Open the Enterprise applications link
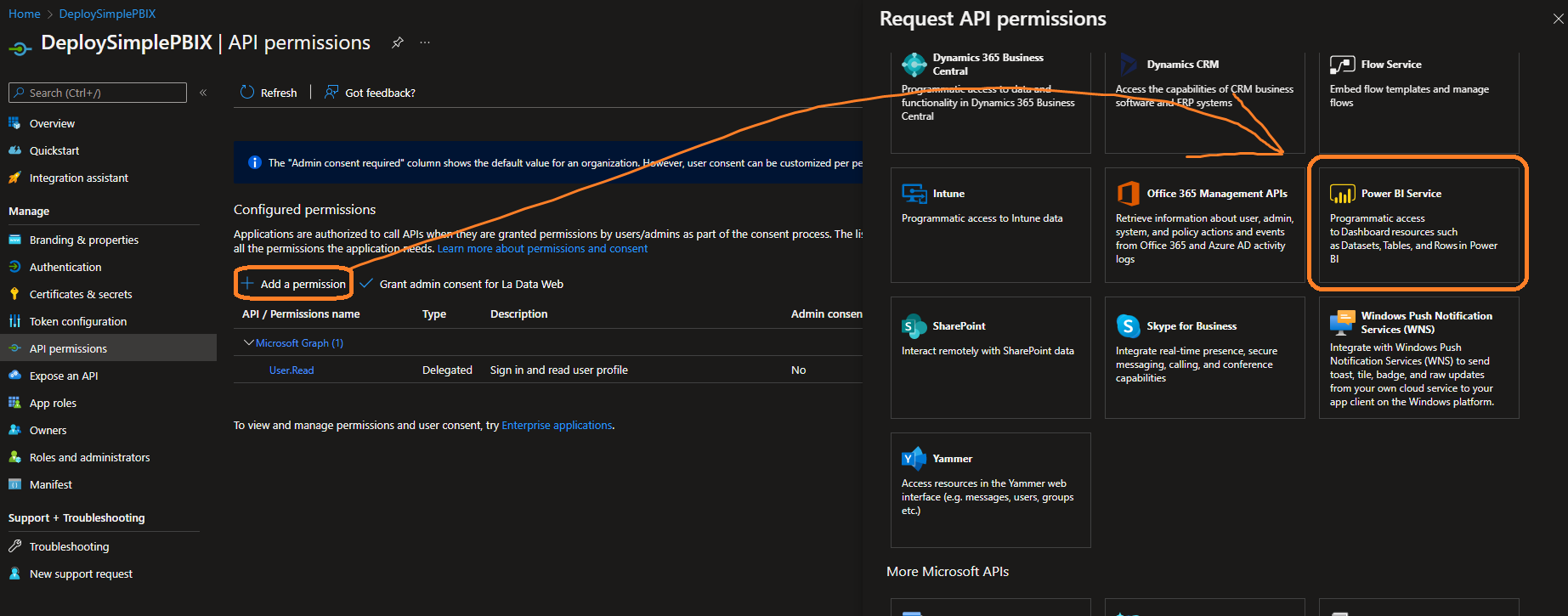1568x616 pixels. pos(557,425)
